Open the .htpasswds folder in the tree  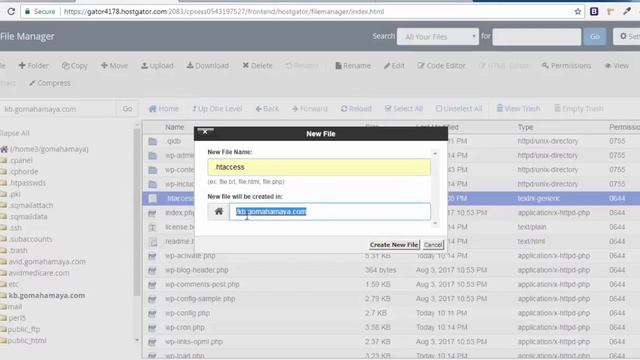tap(28, 183)
